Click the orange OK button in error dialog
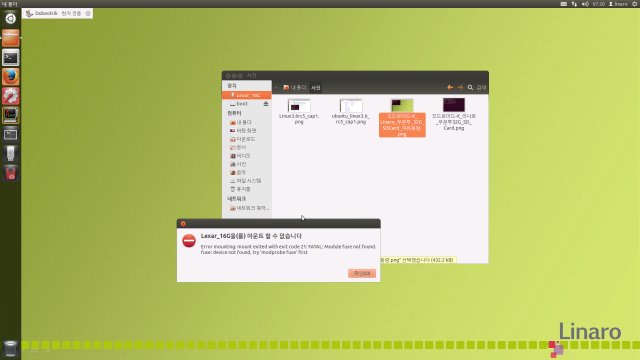640x360 pixels. tap(362, 273)
